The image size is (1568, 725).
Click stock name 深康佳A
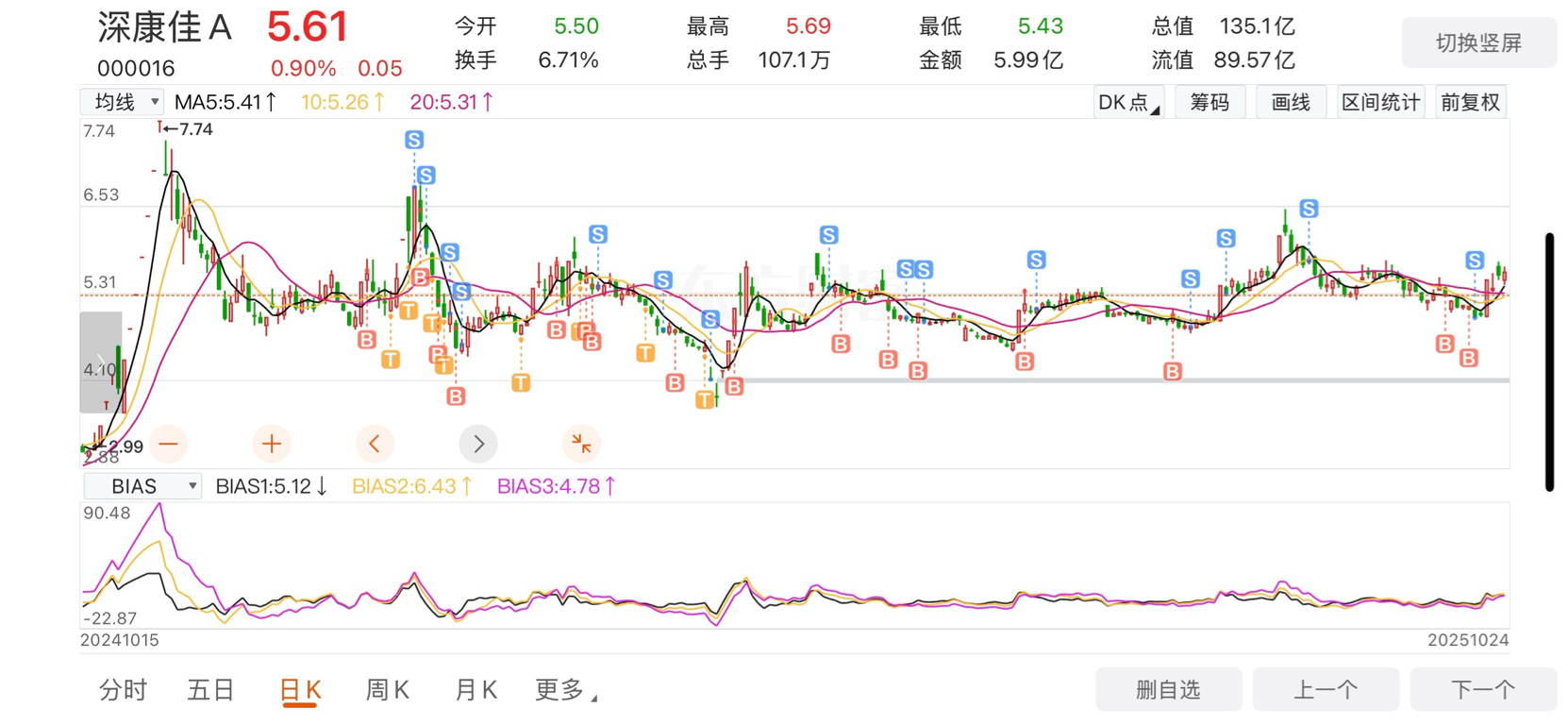pos(164,27)
